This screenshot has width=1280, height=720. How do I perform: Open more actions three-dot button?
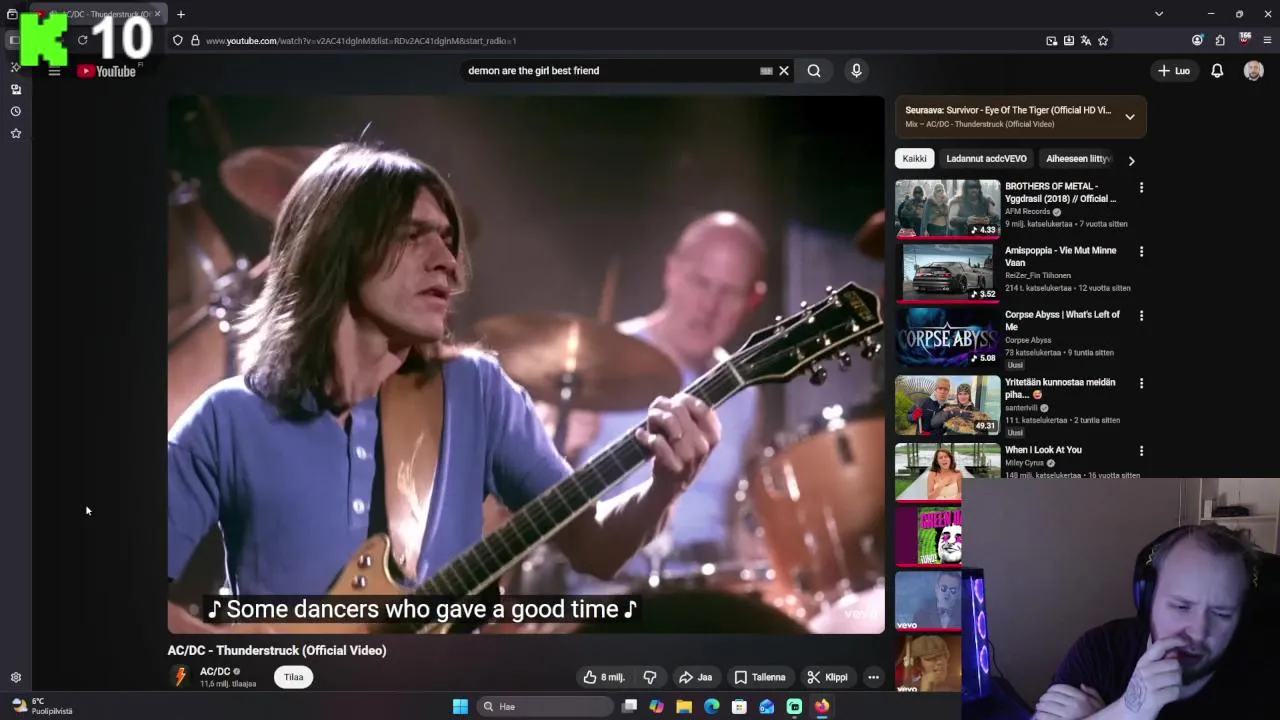click(x=873, y=677)
